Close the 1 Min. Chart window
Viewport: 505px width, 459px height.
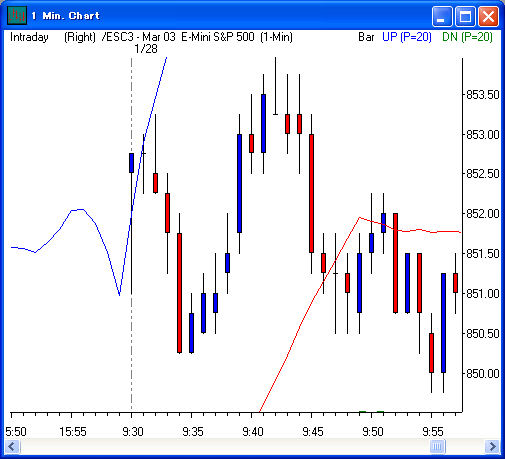click(488, 16)
